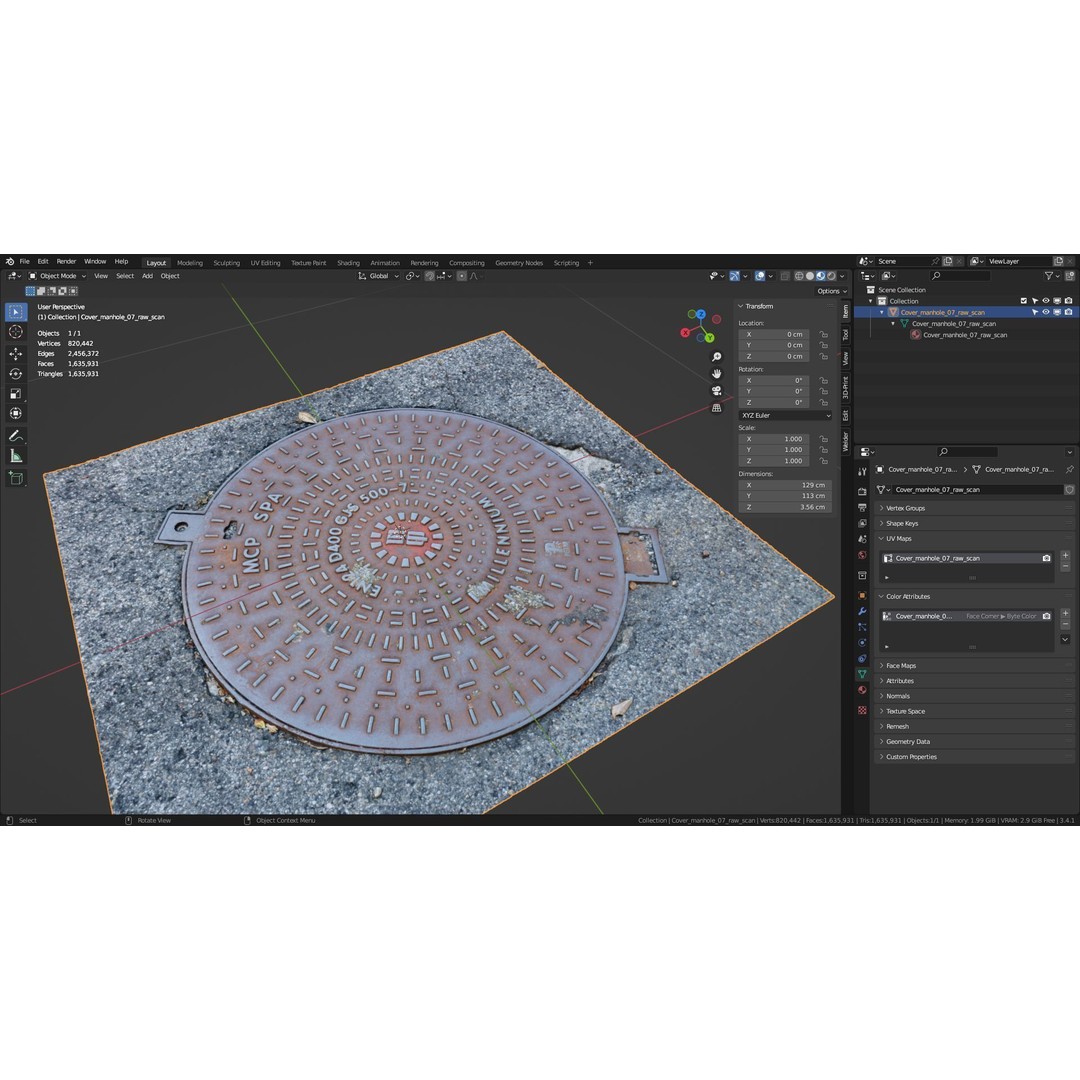The width and height of the screenshot is (1080, 1080).
Task: Collapse Collection tree in outliner
Action: click(871, 301)
